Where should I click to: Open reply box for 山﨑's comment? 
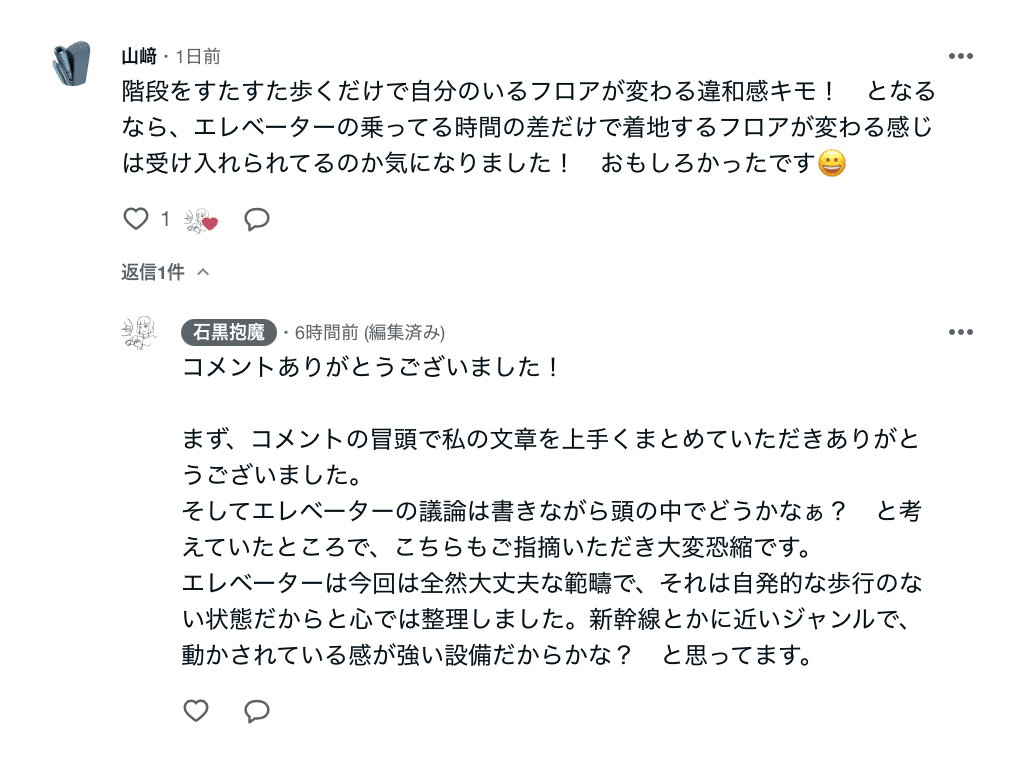257,219
